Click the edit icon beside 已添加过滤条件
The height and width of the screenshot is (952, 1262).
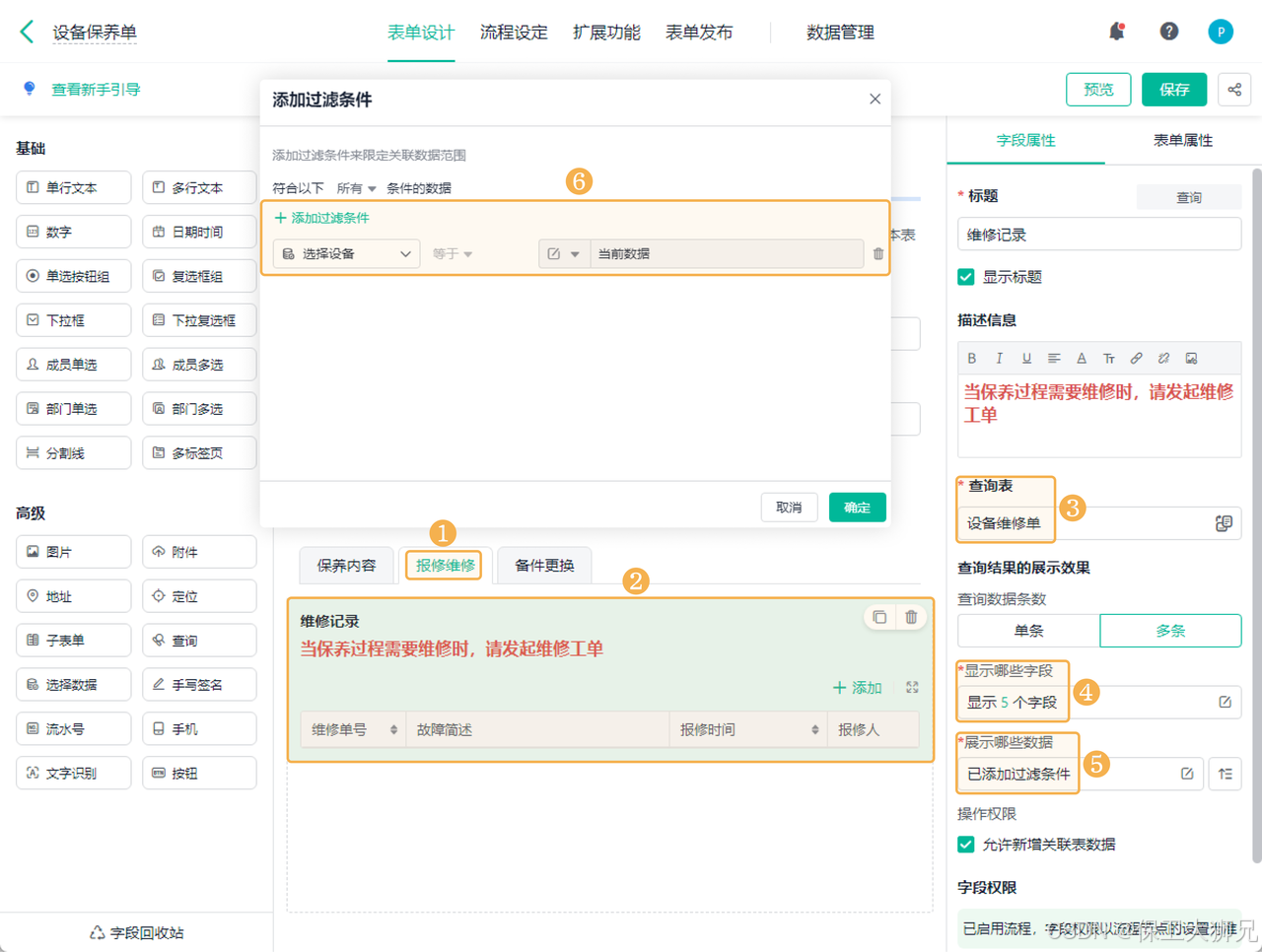[1188, 774]
